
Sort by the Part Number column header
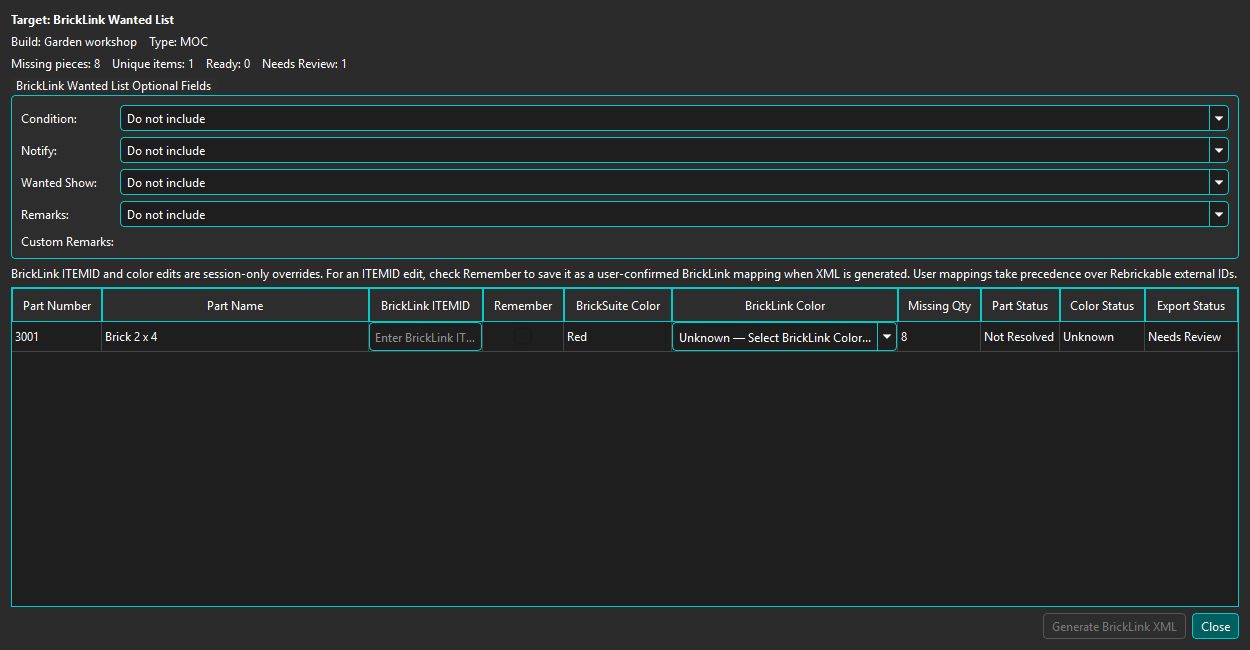[57, 306]
